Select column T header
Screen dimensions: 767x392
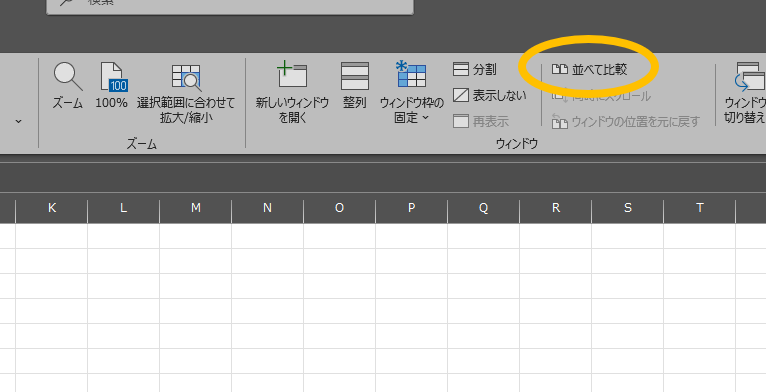click(699, 208)
